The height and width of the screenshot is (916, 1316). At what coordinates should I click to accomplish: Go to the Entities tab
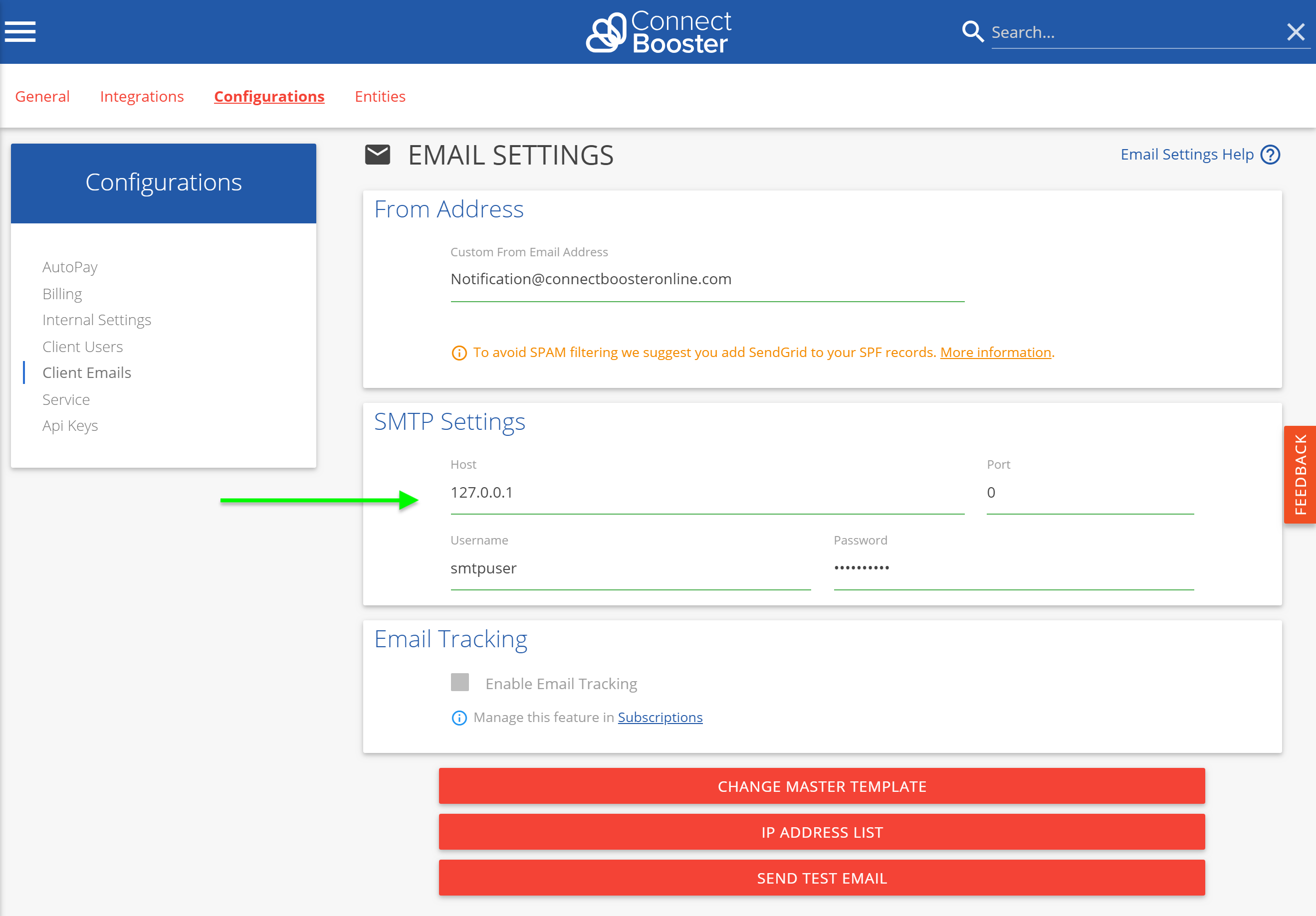[380, 96]
